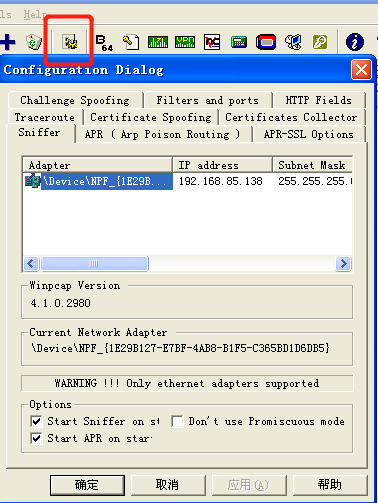Click the key-and-page password decoder icon

pos(131,42)
